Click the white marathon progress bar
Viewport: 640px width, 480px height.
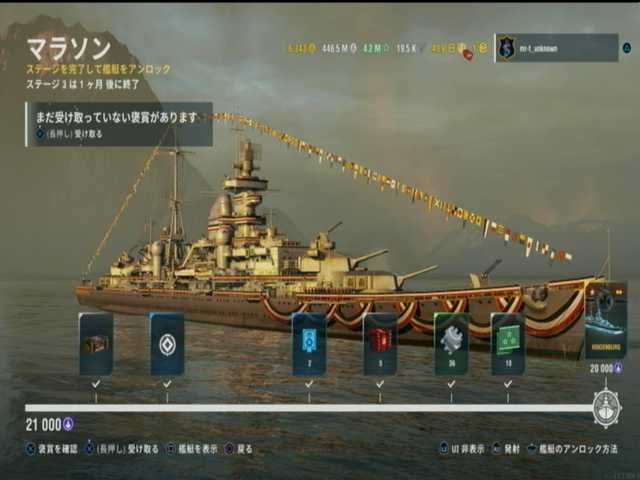click(309, 408)
